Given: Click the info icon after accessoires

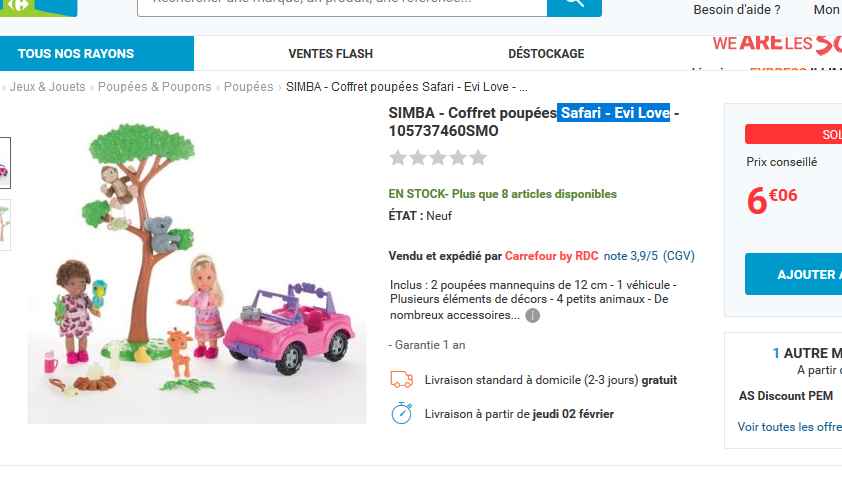Looking at the screenshot, I should pos(532,316).
